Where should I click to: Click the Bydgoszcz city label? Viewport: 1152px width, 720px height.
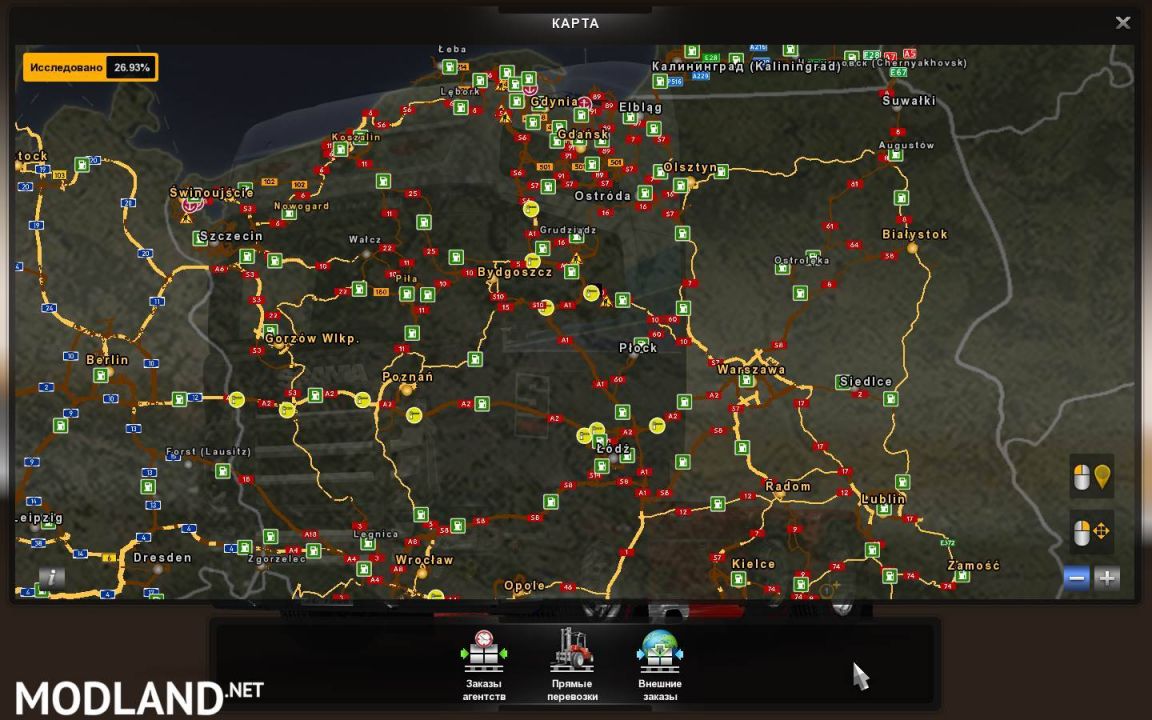click(x=514, y=272)
